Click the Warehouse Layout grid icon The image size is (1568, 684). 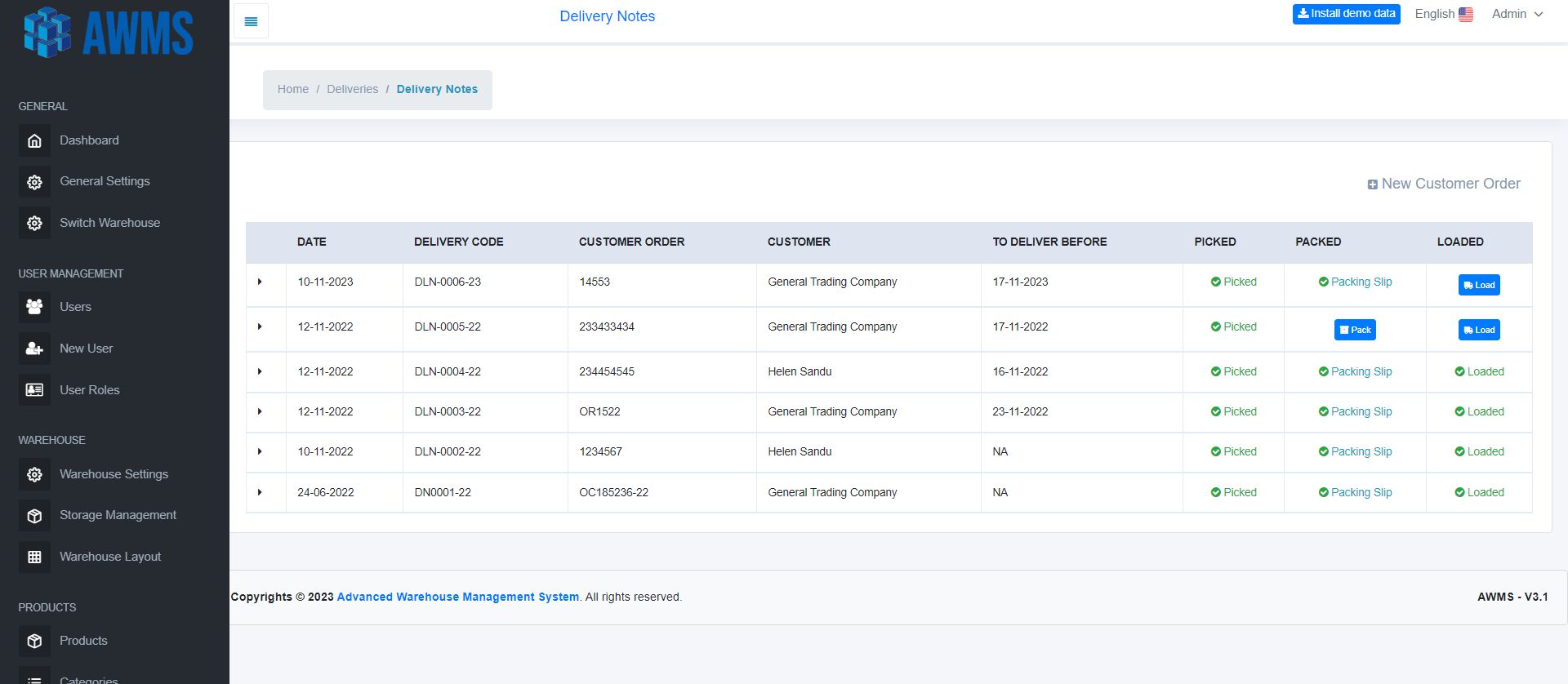click(34, 557)
